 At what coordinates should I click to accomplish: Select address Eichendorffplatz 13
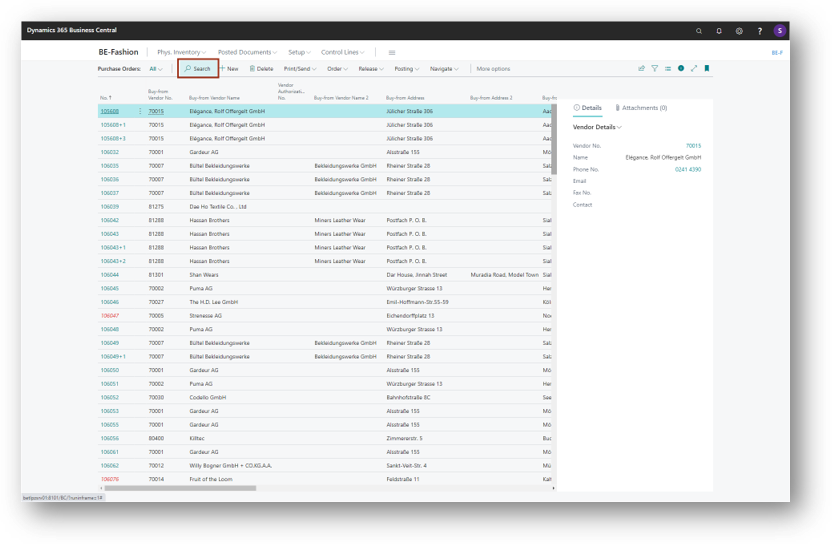point(410,315)
